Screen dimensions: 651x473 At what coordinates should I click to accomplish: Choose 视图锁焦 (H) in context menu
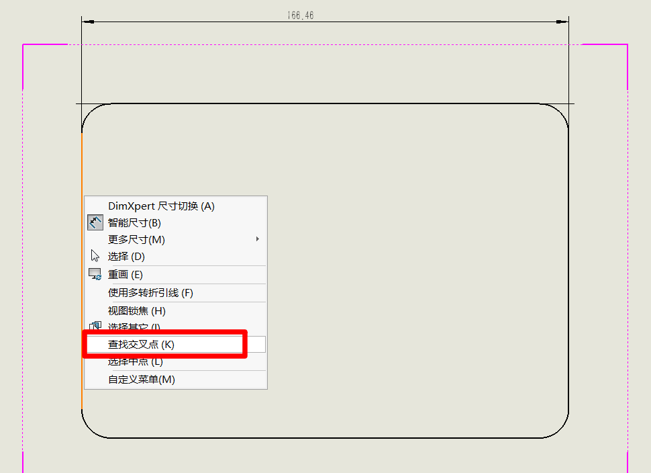[176, 311]
